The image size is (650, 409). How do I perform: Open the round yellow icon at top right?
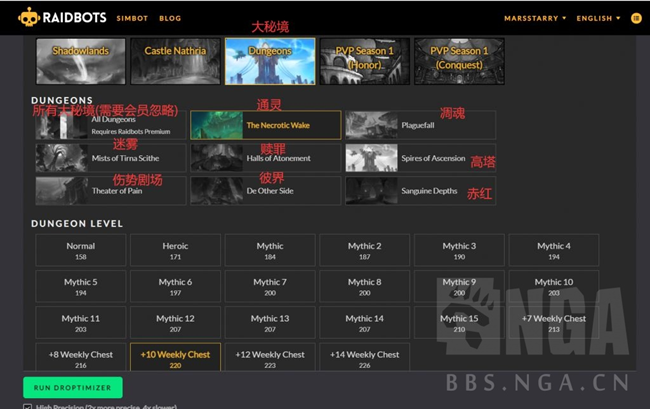coord(636,18)
